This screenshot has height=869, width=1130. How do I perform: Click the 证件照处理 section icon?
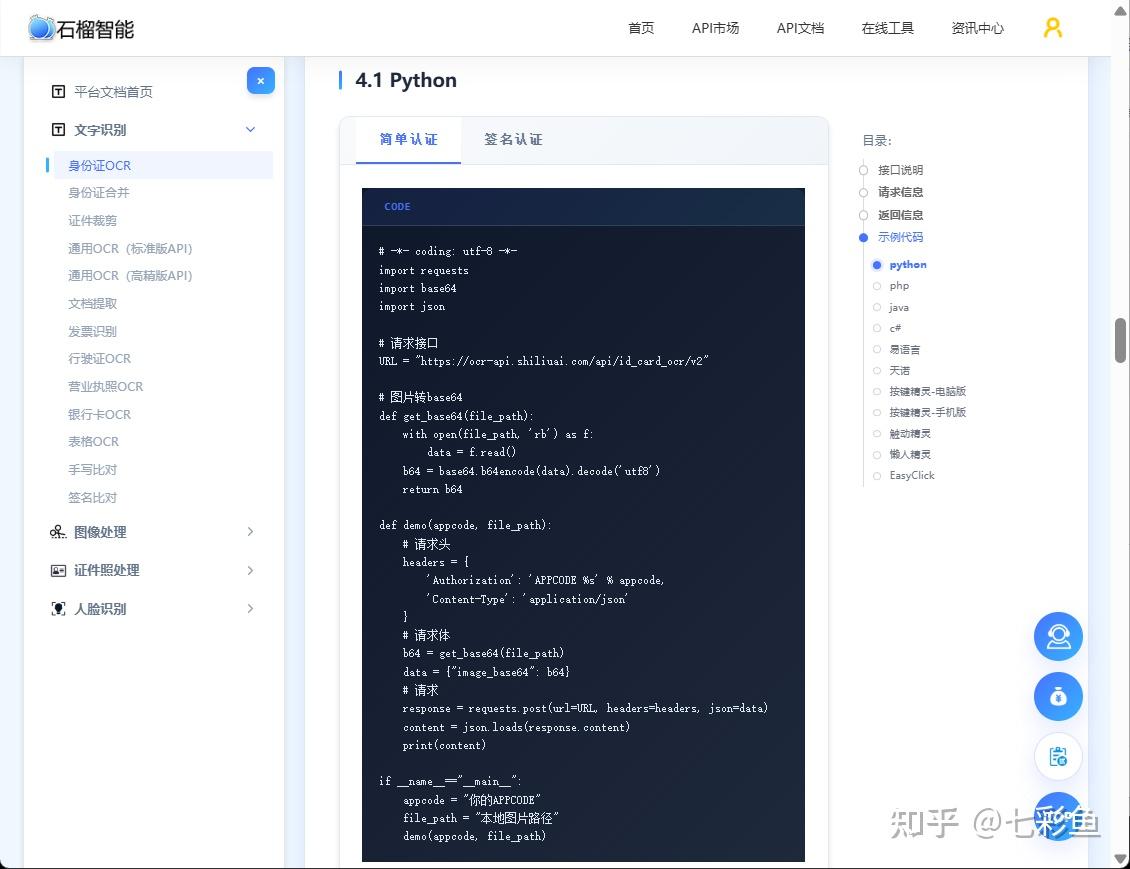tap(58, 571)
